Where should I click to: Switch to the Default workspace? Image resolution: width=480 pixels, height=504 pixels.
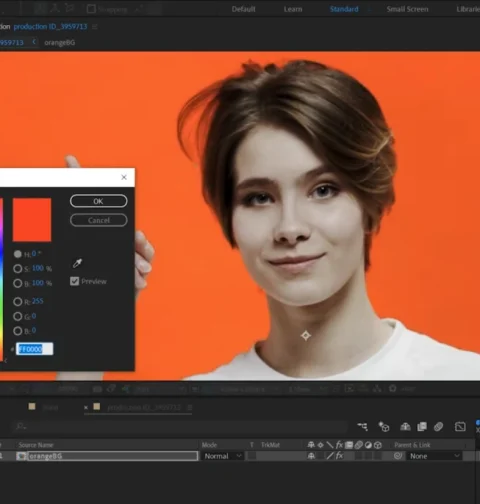pos(244,9)
